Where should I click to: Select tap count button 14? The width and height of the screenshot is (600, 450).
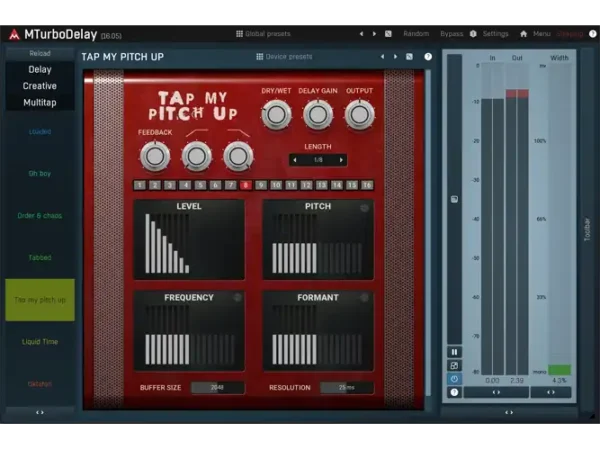pyautogui.click(x=337, y=185)
